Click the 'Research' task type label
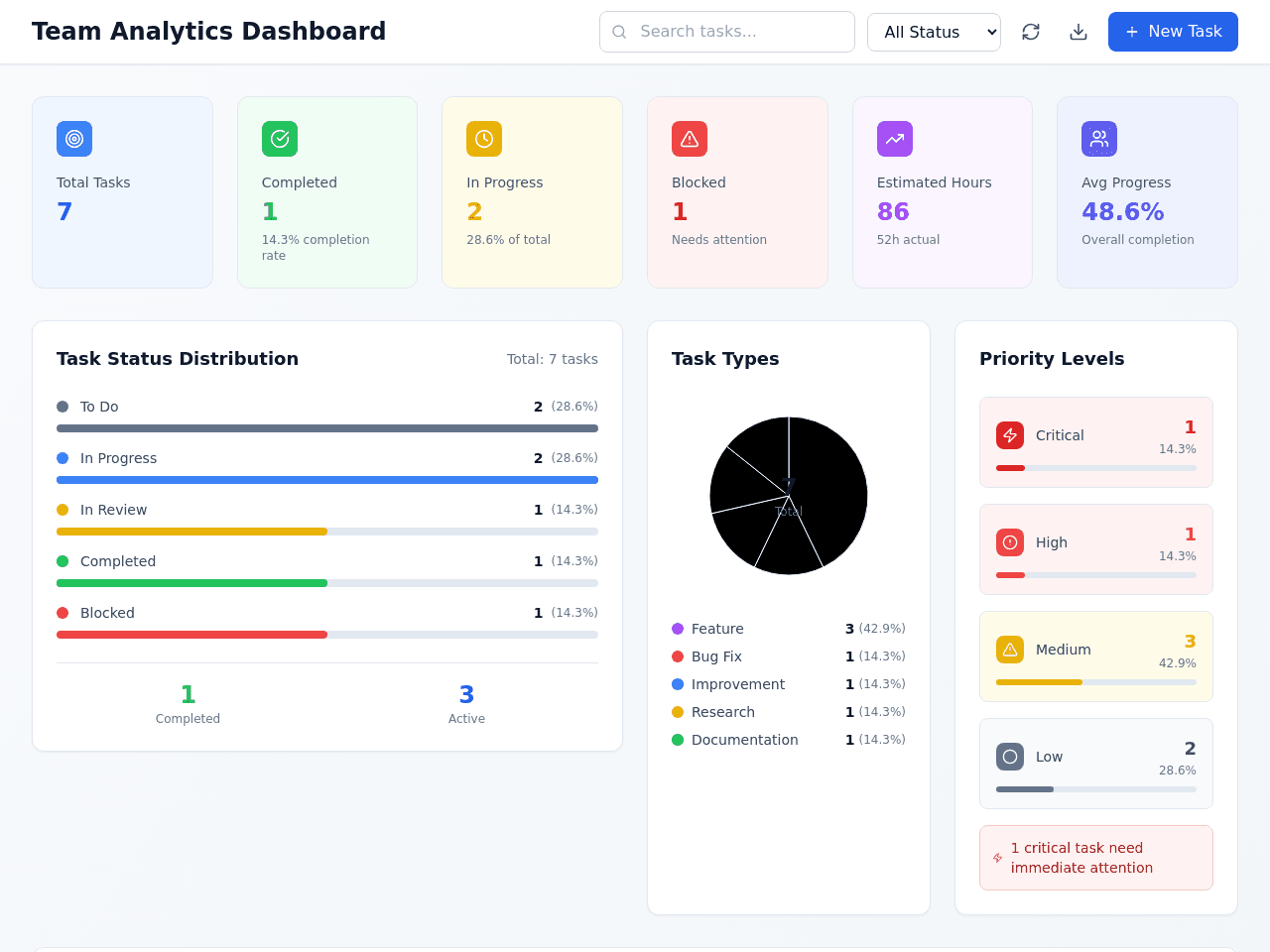Viewport: 1270px width, 952px height. point(723,712)
